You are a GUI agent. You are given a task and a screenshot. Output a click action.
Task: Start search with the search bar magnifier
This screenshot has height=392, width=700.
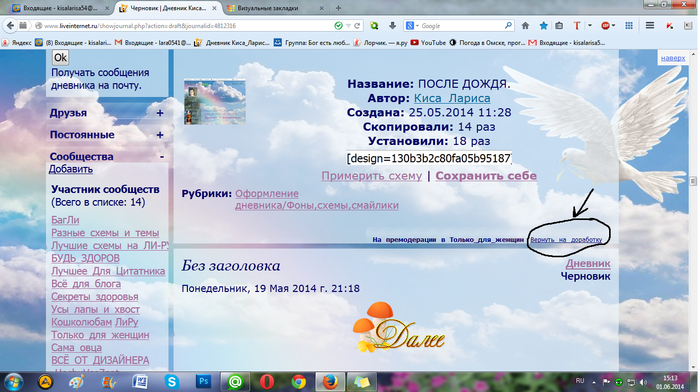coord(508,26)
